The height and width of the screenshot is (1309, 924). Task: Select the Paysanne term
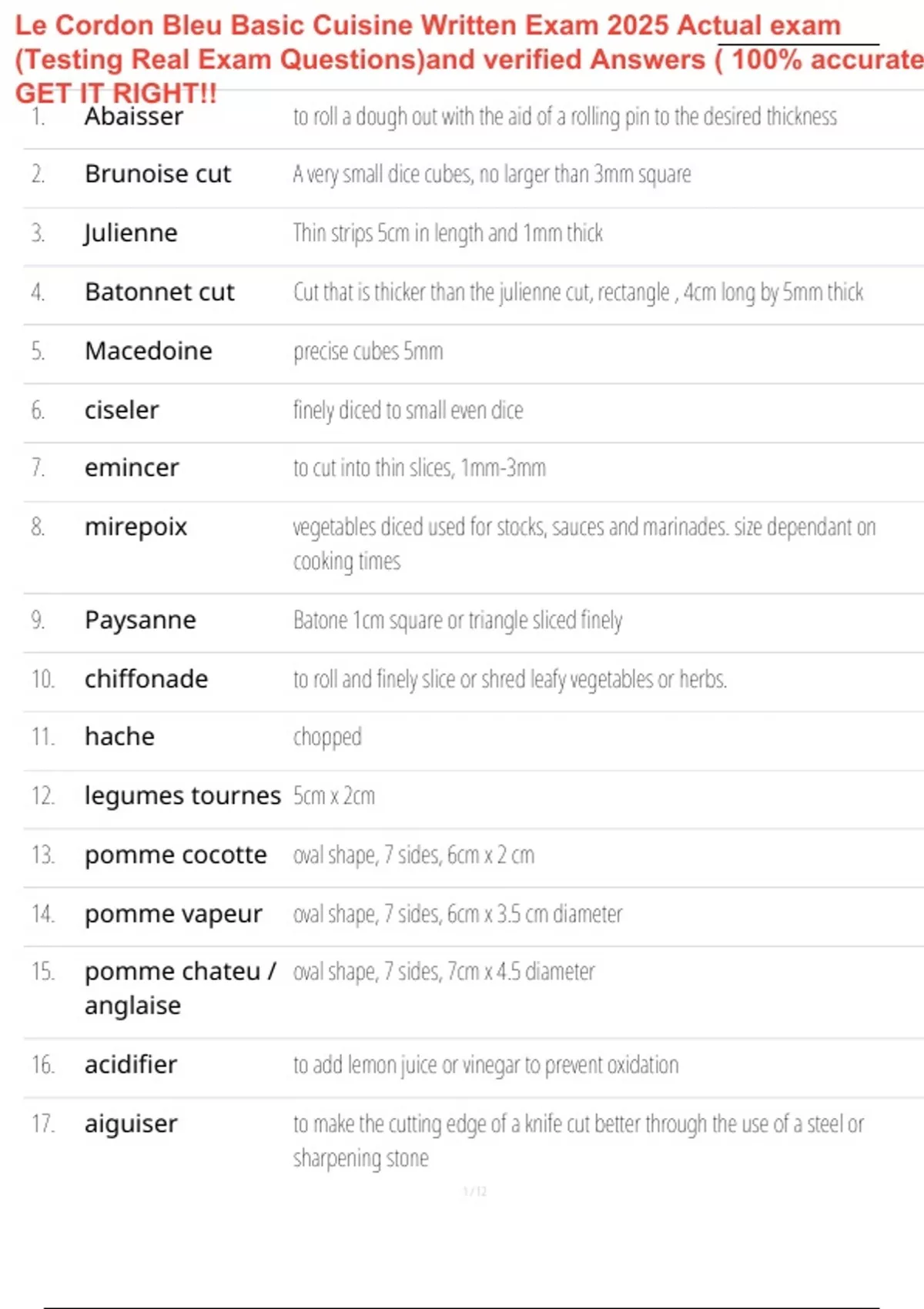(x=140, y=620)
